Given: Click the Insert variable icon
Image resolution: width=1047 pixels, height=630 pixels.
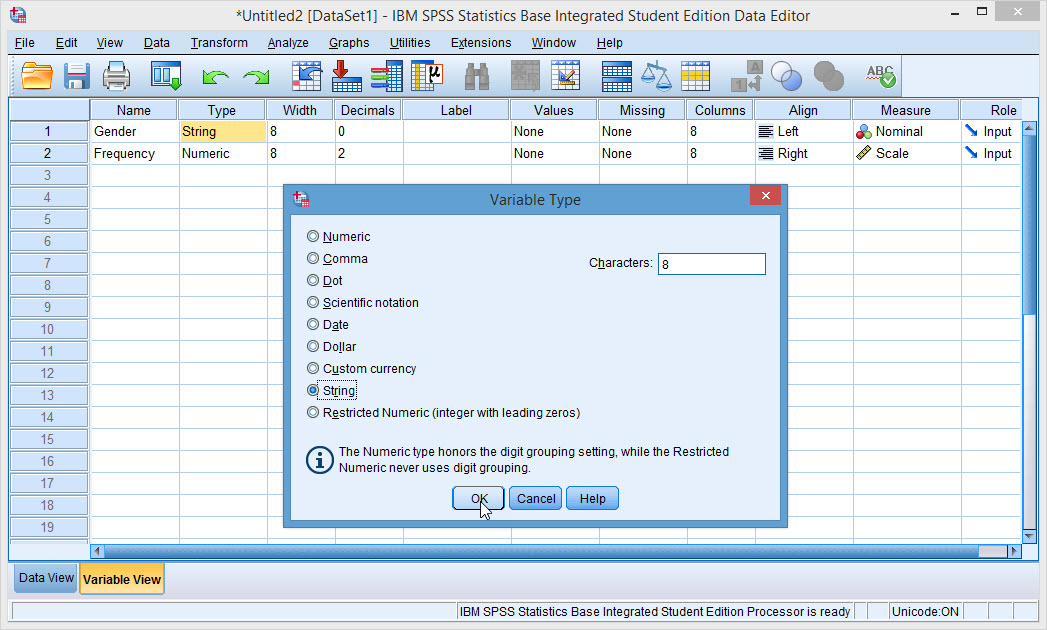Looking at the screenshot, I should pos(566,76).
